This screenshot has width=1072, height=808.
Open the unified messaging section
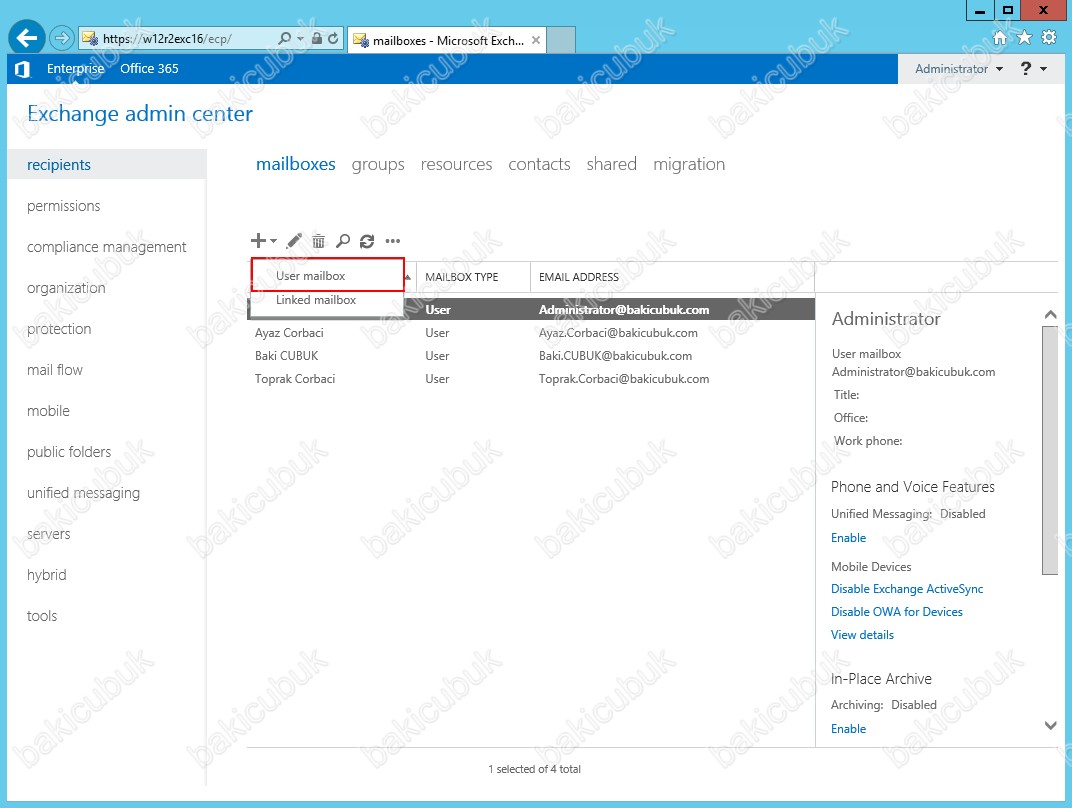(83, 493)
